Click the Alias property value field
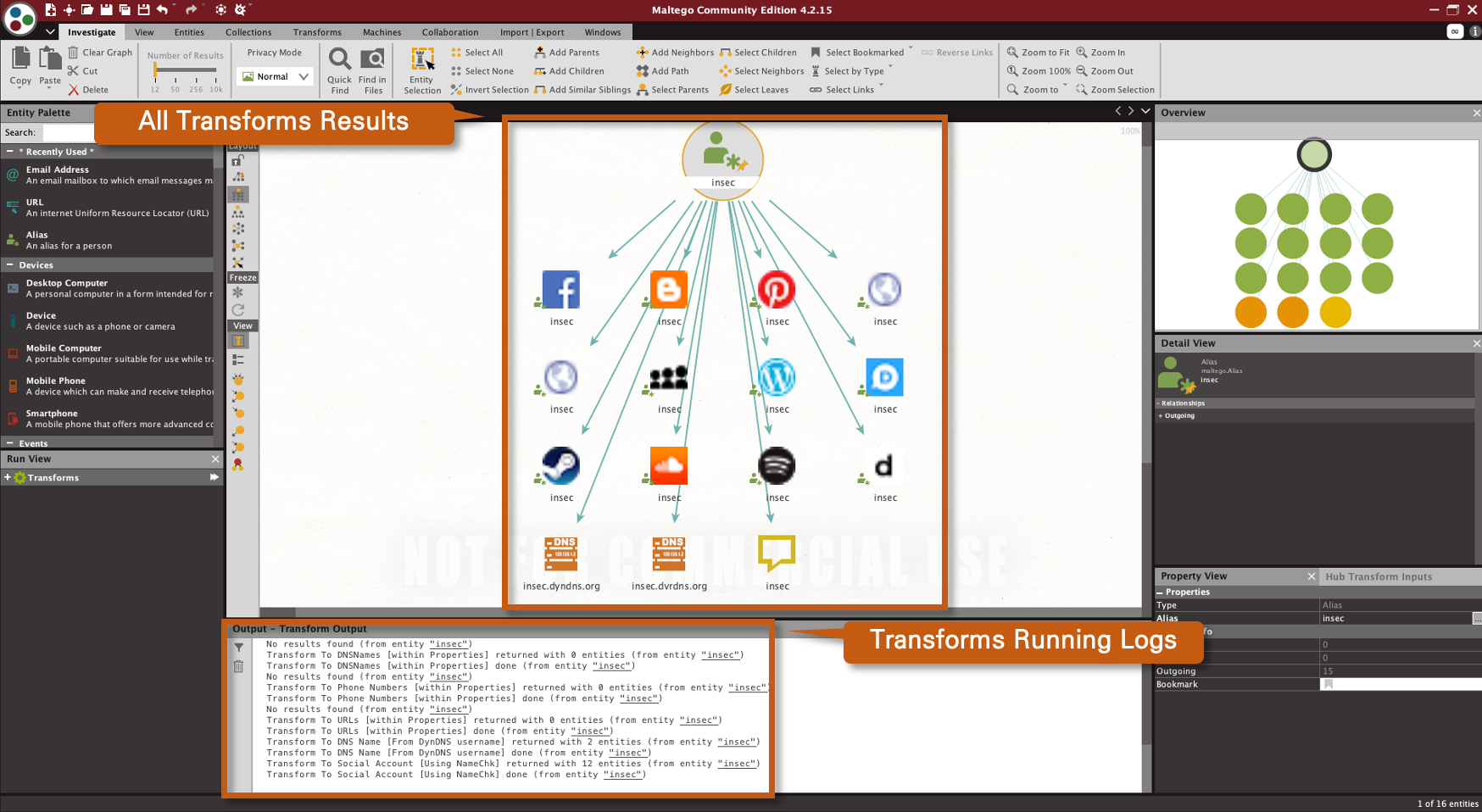1482x812 pixels. [x=1396, y=618]
